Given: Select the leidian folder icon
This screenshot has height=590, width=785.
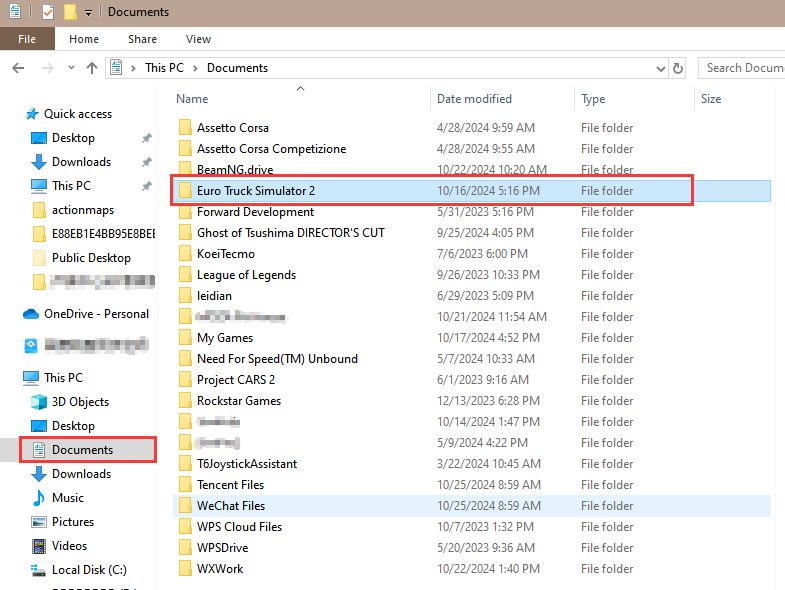Looking at the screenshot, I should (185, 296).
